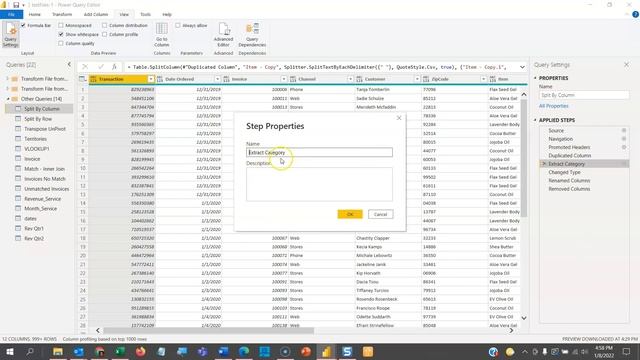Open Excel from the taskbar
The image size is (640, 360).
[x=120, y=351]
